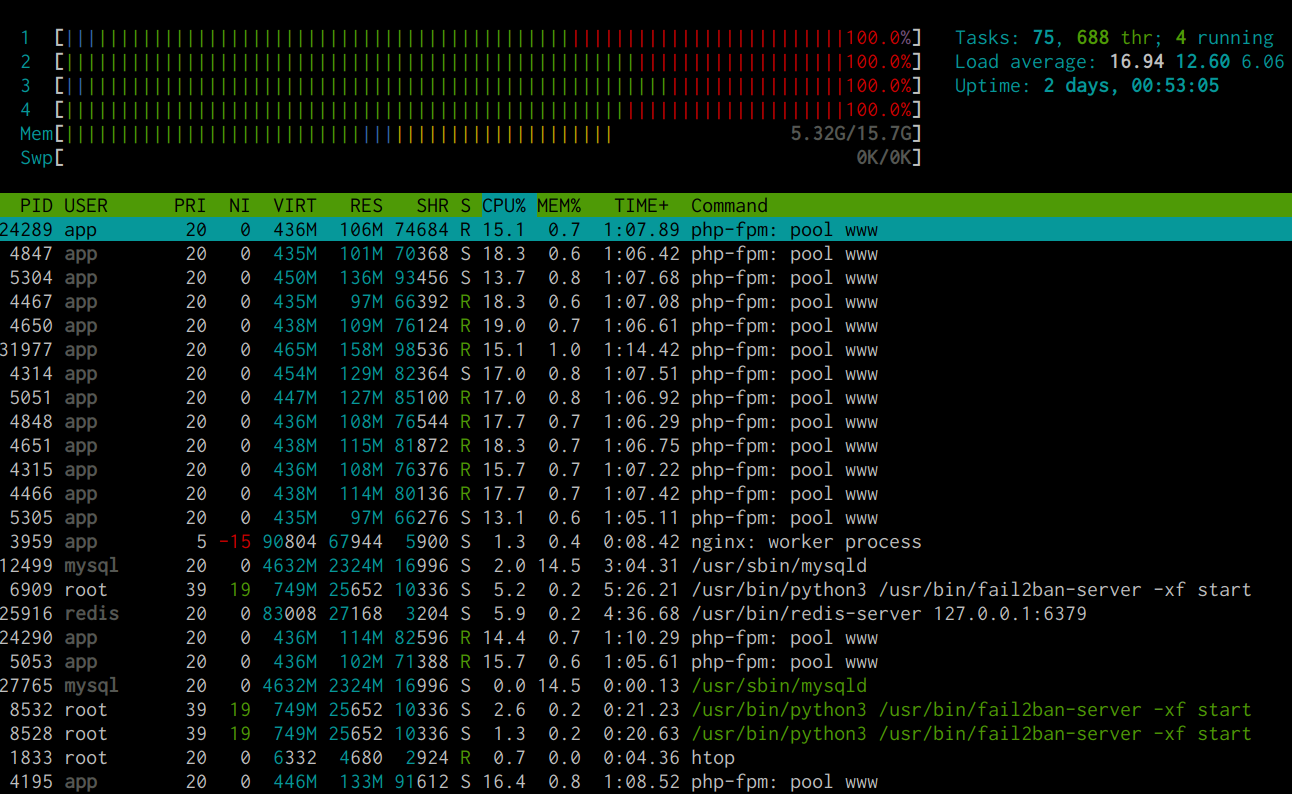Select the htop process row

tap(646, 758)
